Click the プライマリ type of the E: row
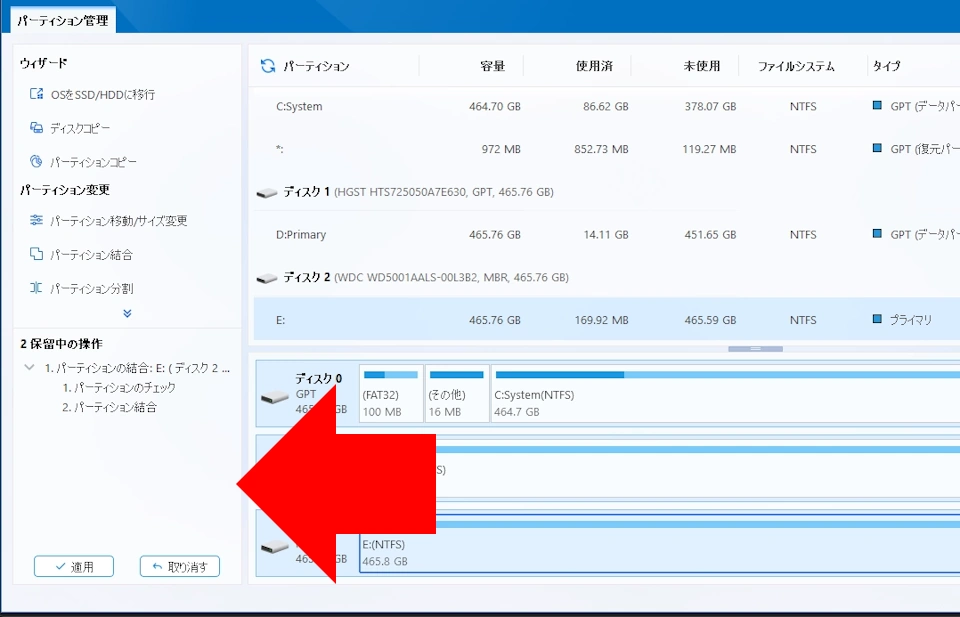 coord(910,320)
